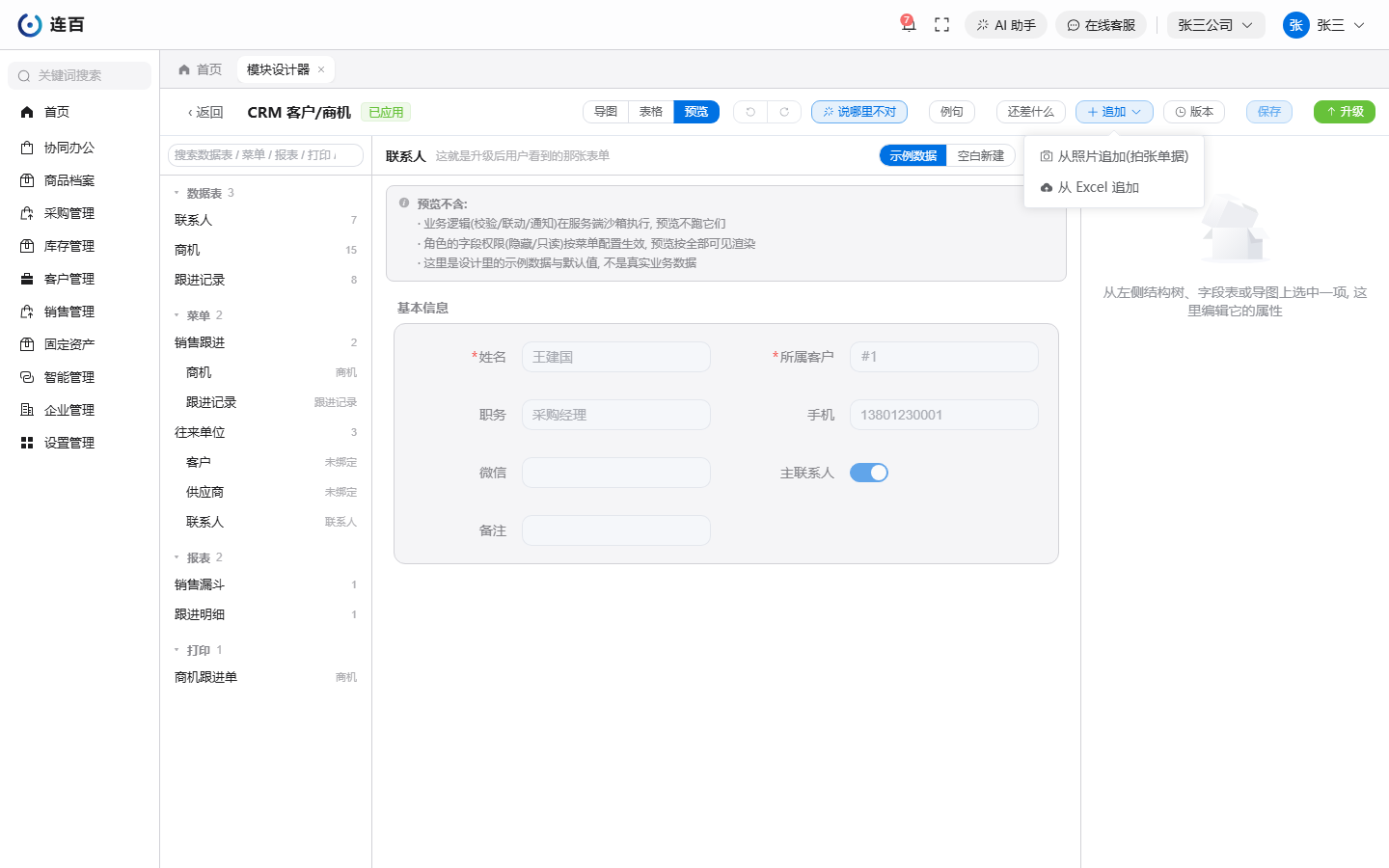Close the 模块设计器 tab
The height and width of the screenshot is (868, 1389).
click(321, 69)
